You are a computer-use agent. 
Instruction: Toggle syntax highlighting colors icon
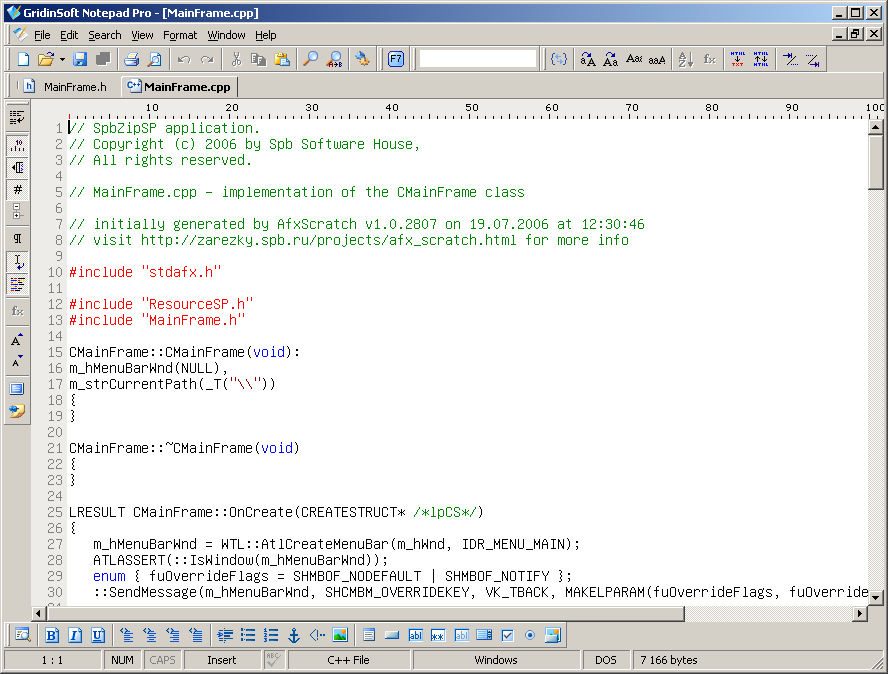17,285
